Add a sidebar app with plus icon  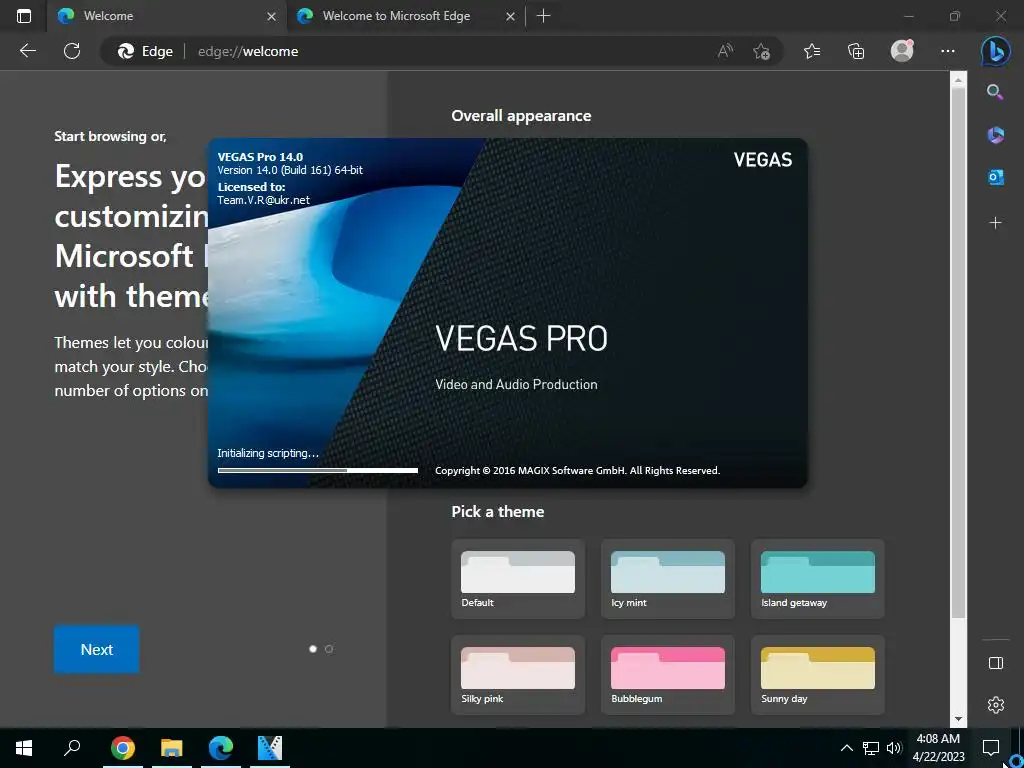[995, 223]
